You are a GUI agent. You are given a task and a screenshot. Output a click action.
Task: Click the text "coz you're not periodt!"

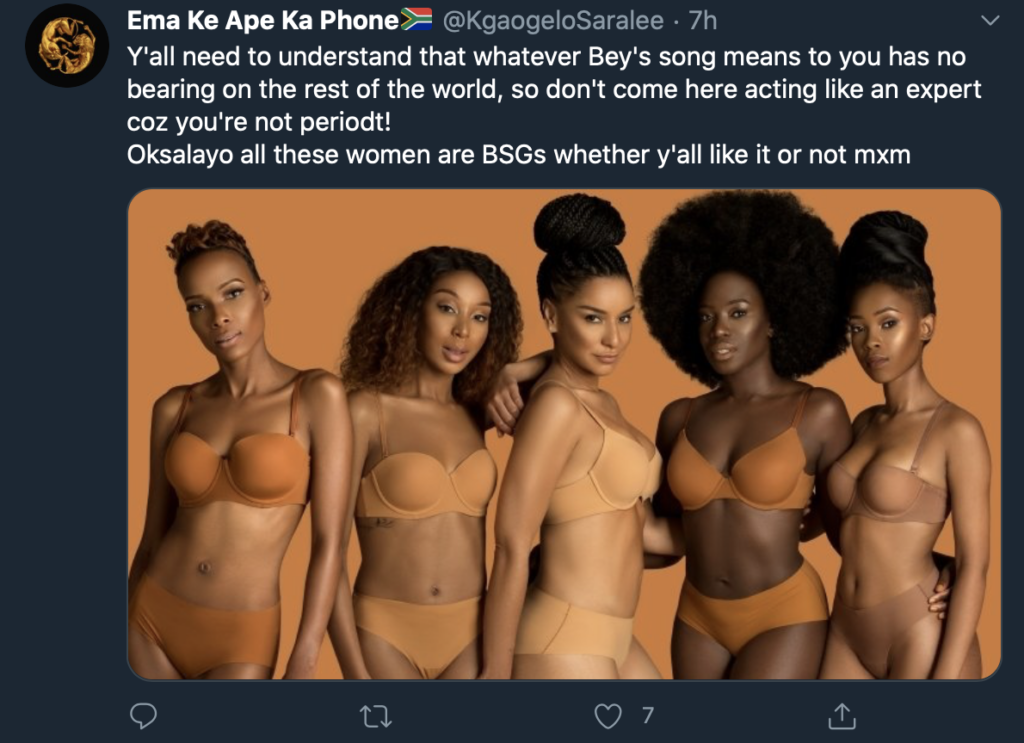point(259,122)
